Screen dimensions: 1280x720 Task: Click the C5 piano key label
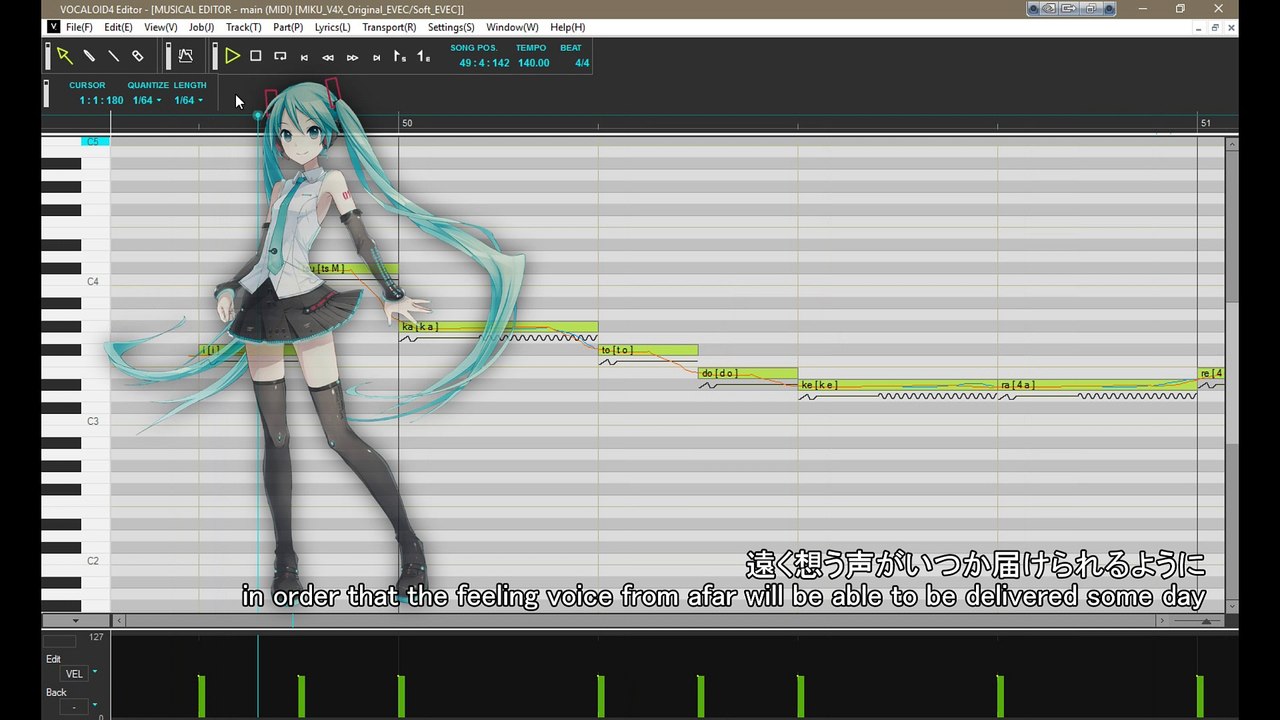coord(93,141)
